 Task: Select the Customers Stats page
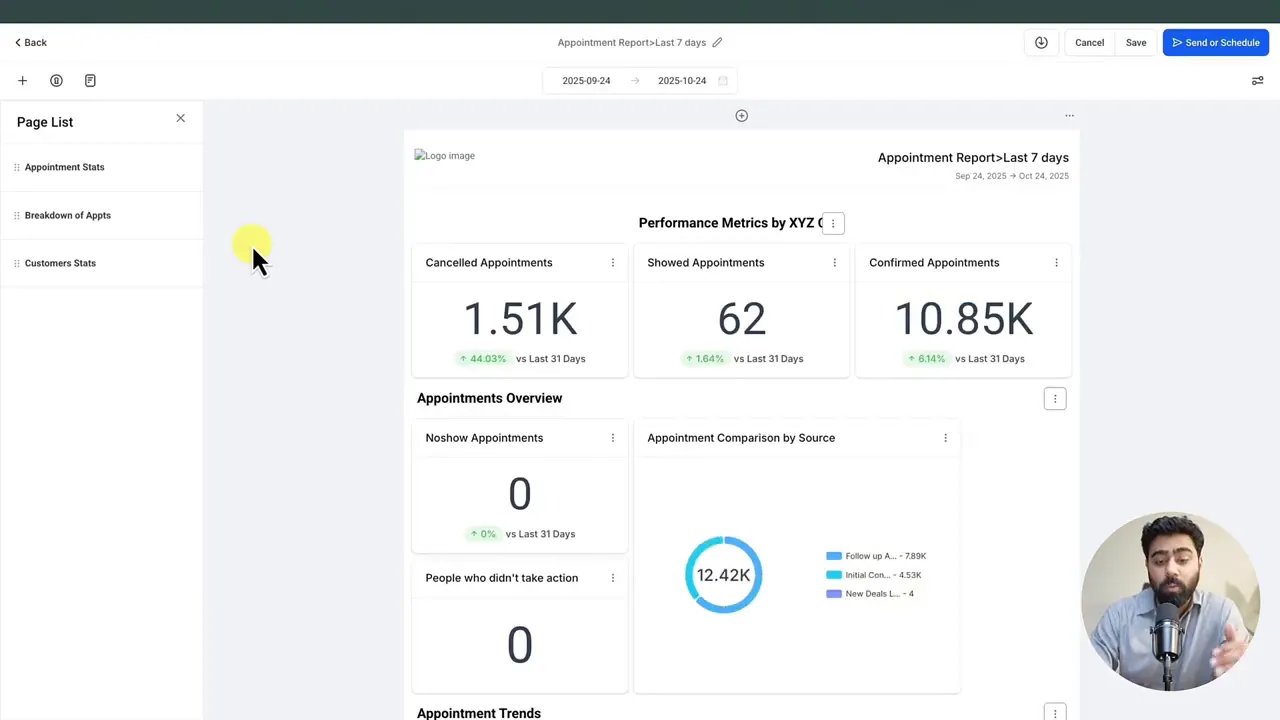coord(101,263)
